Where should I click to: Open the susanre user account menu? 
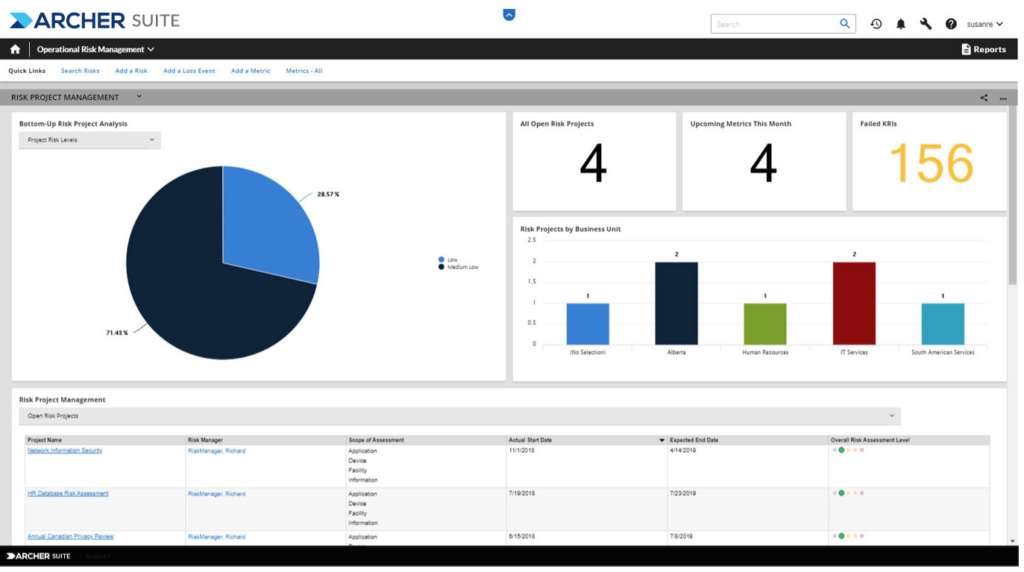click(985, 24)
